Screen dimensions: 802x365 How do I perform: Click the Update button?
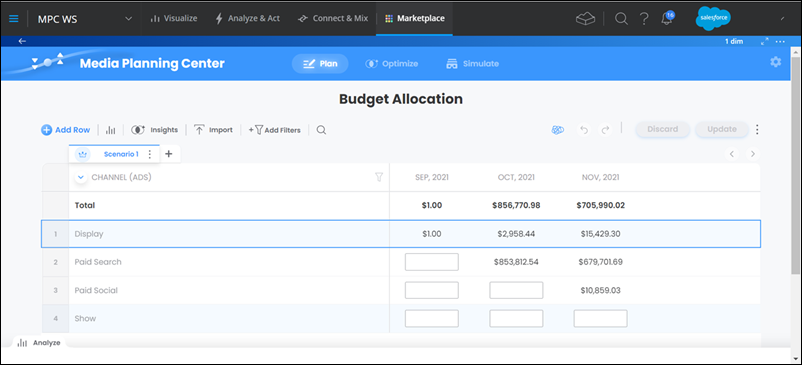[x=722, y=129]
